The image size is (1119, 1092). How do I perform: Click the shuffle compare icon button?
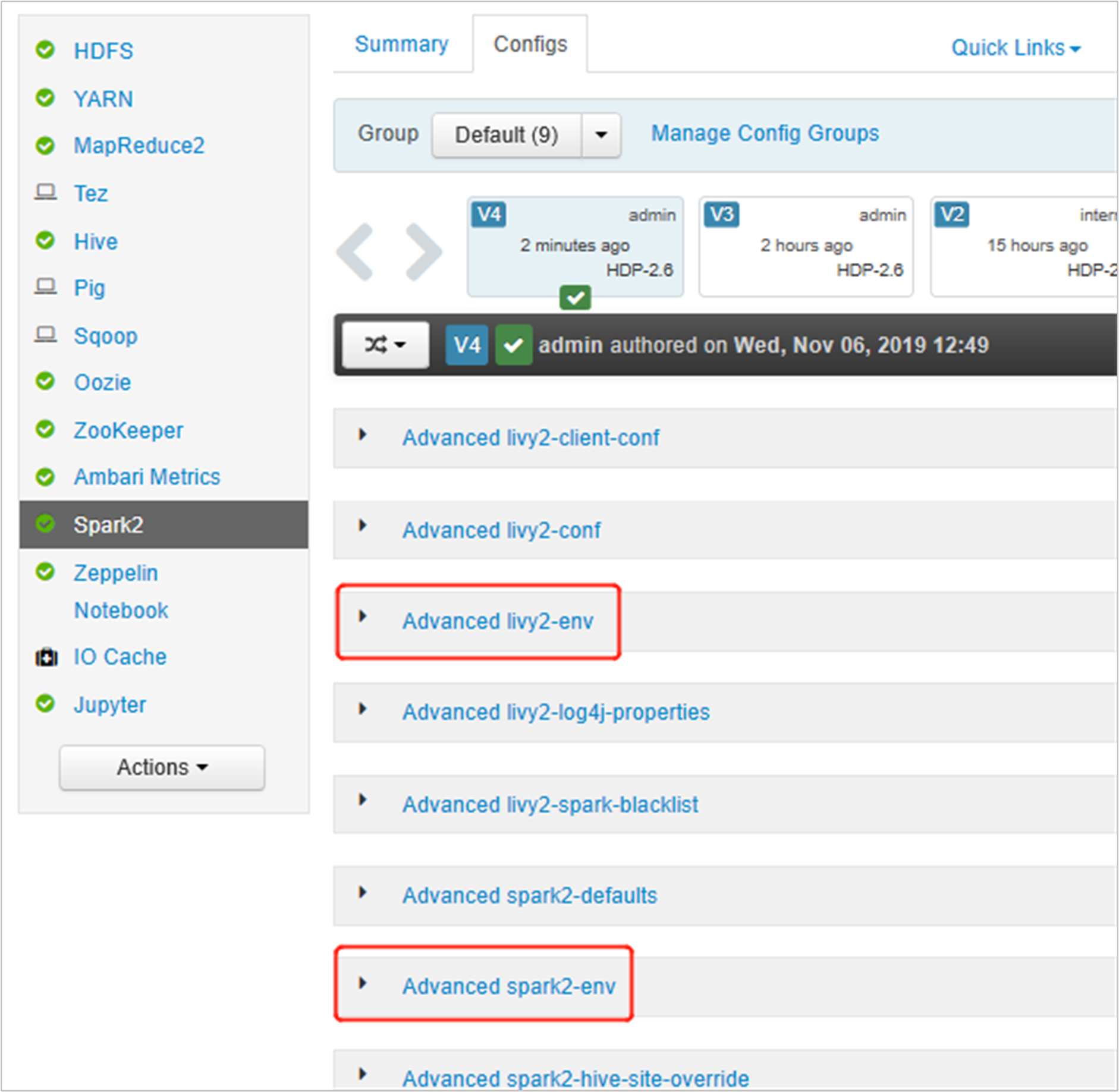pos(385,345)
